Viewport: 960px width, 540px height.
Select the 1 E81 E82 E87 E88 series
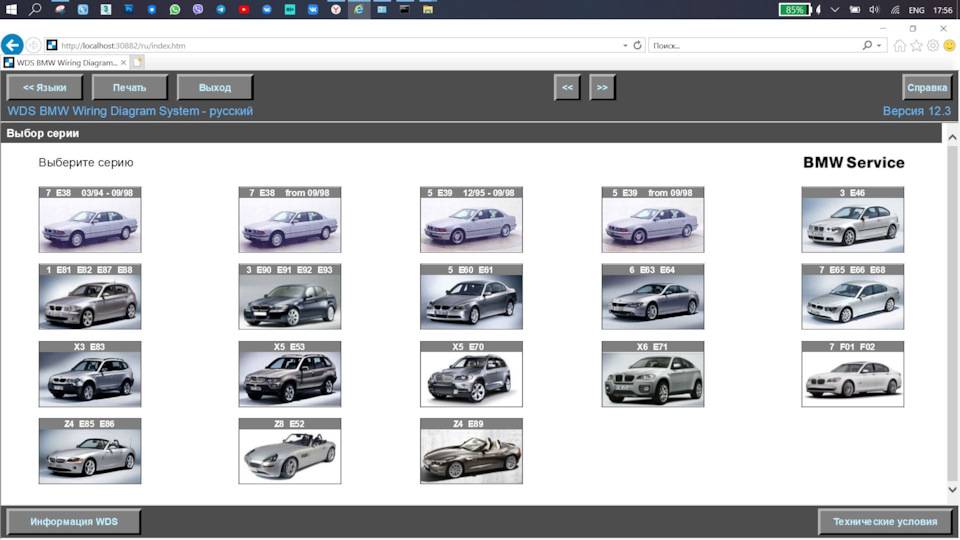[90, 297]
